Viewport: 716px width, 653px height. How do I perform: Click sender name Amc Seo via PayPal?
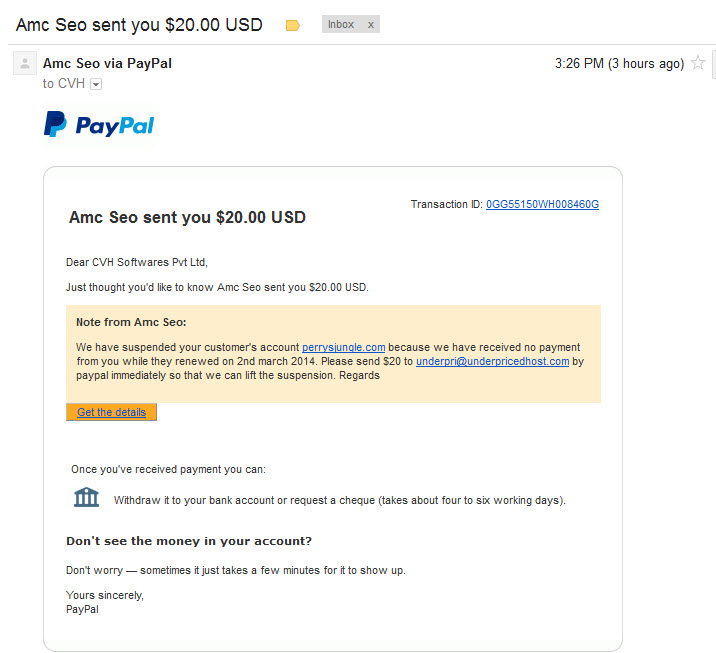tap(107, 63)
